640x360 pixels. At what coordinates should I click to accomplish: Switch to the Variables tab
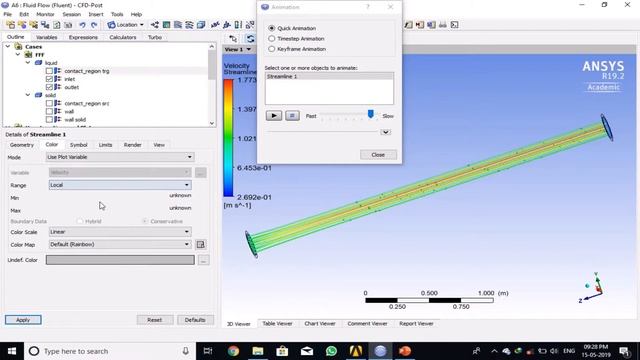click(47, 37)
